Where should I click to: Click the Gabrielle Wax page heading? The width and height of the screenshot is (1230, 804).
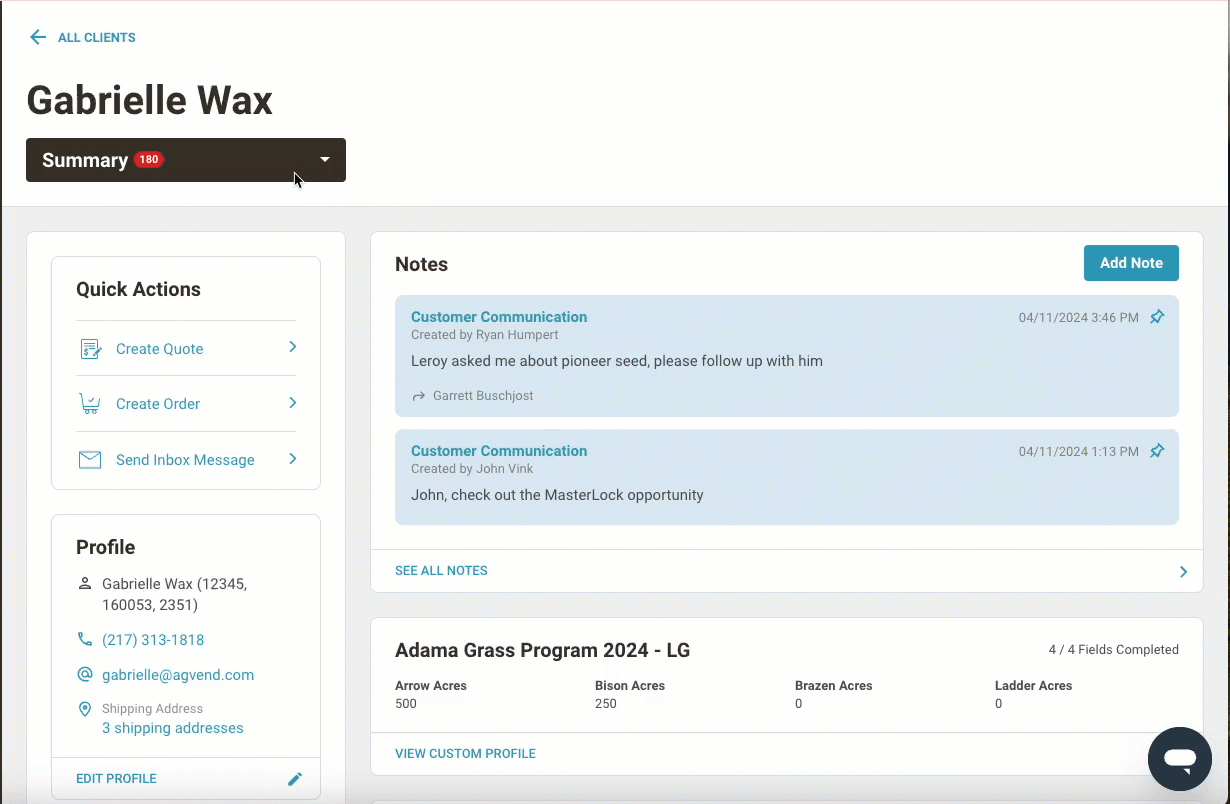150,100
